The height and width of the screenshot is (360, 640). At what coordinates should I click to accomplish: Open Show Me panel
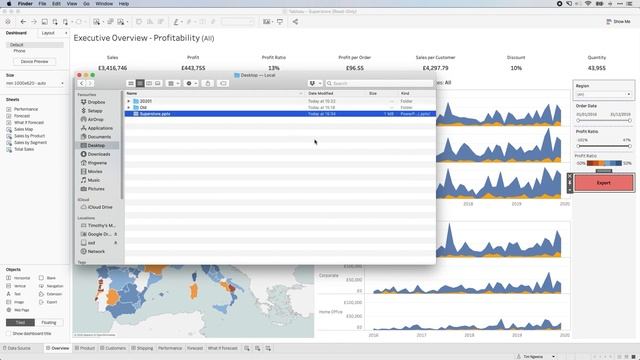click(x=618, y=22)
